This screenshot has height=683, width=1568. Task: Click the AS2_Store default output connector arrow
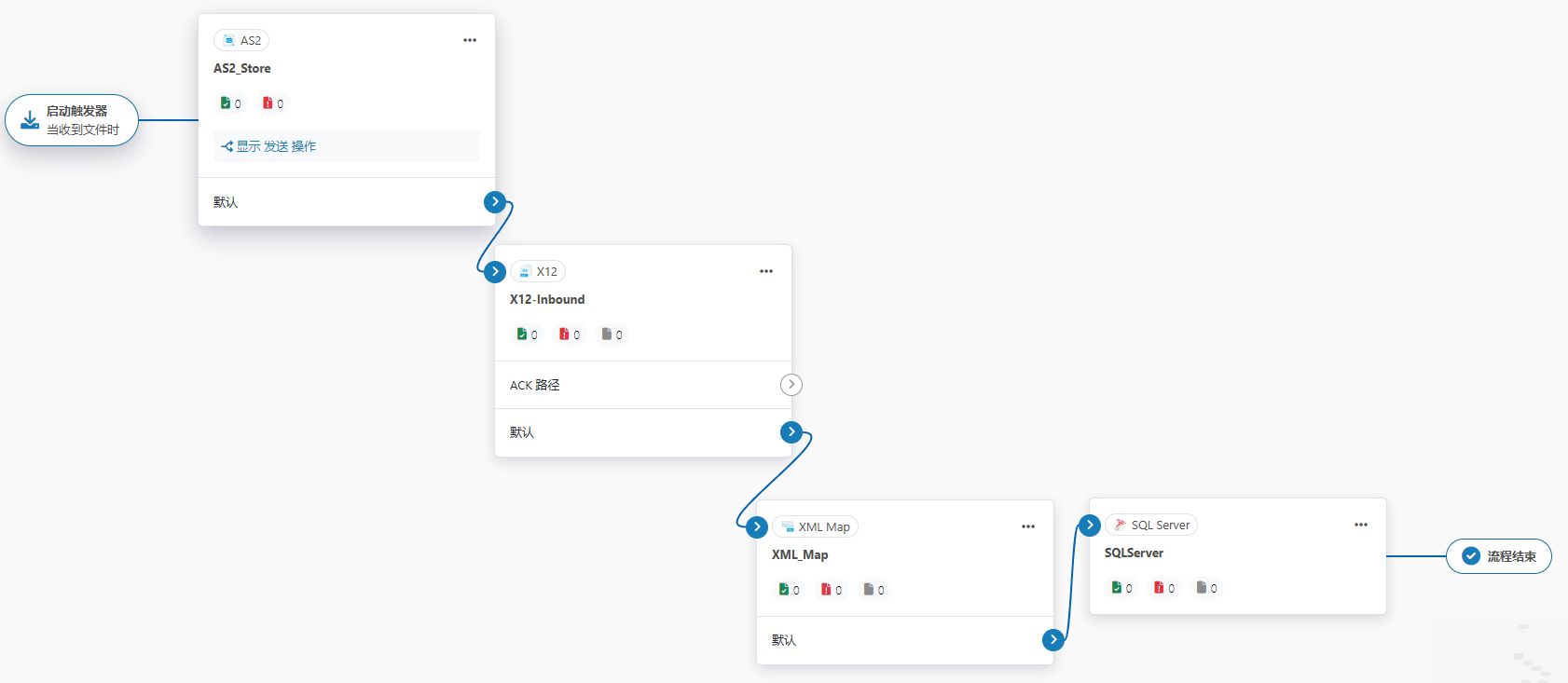tap(495, 201)
